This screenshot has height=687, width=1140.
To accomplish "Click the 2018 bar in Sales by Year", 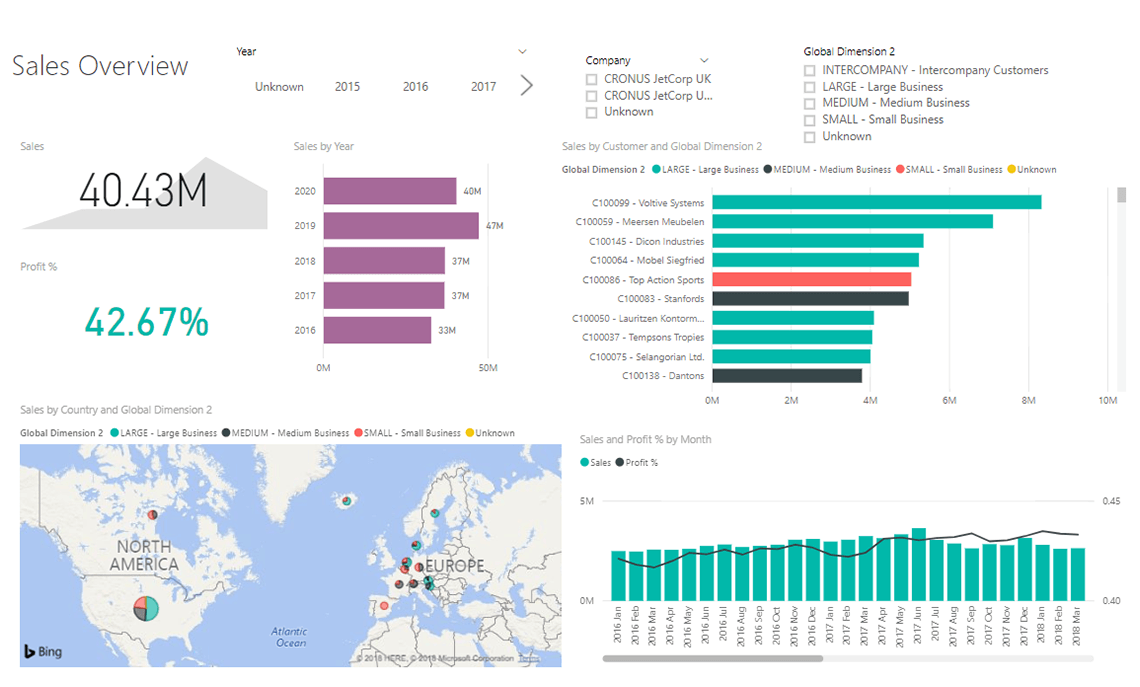I will click(384, 260).
